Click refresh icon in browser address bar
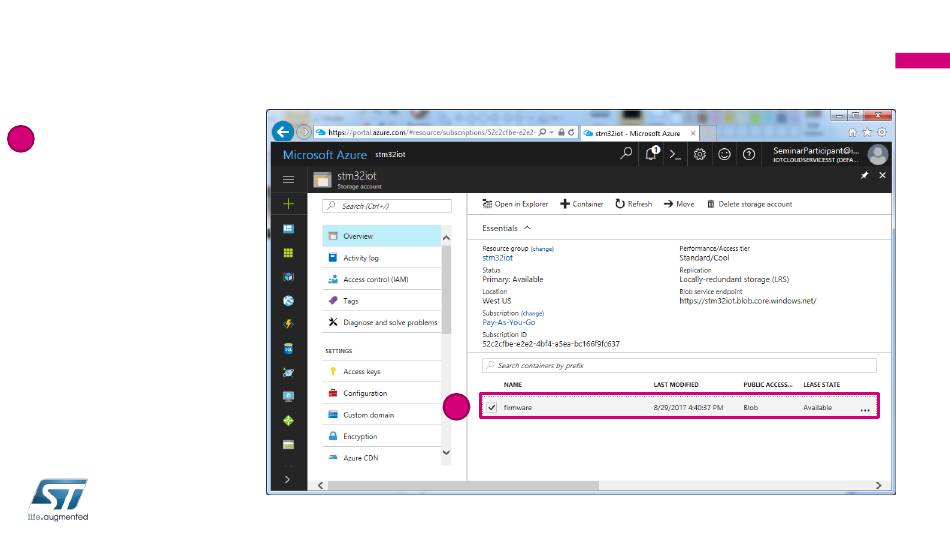Image resolution: width=950 pixels, height=535 pixels. click(x=571, y=132)
